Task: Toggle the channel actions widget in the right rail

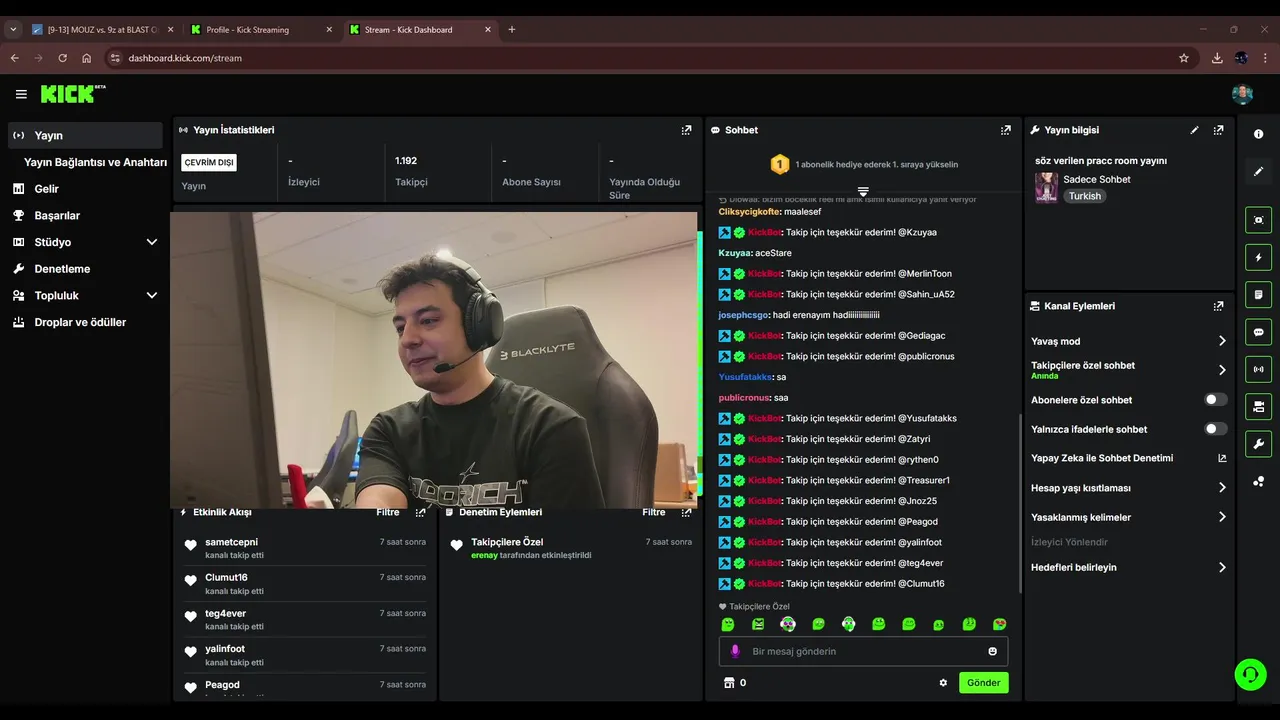Action: [1258, 406]
